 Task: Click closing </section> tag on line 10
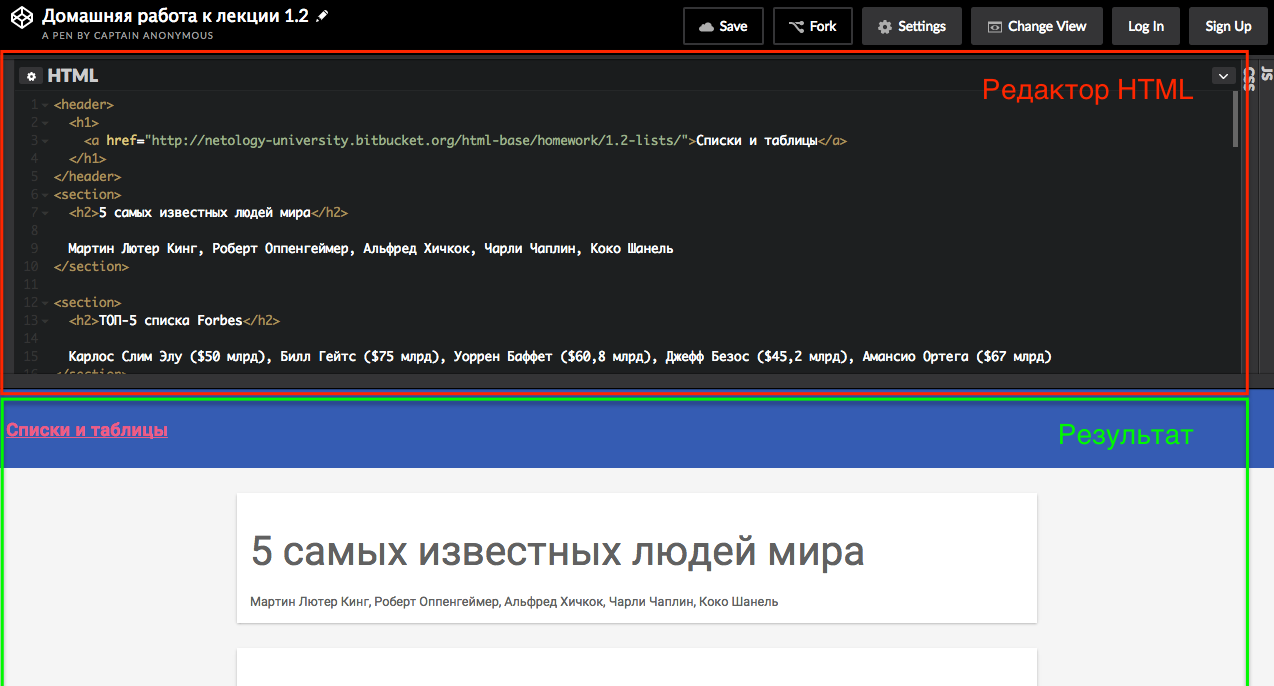coord(91,267)
